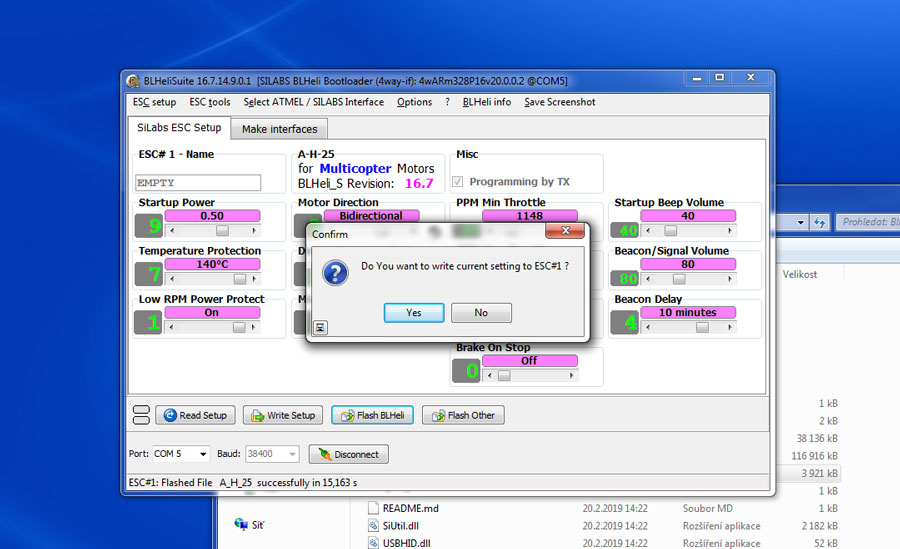Move the Beacon/Signal Volume slider thumb
Image resolution: width=900 pixels, height=549 pixels.
(679, 279)
